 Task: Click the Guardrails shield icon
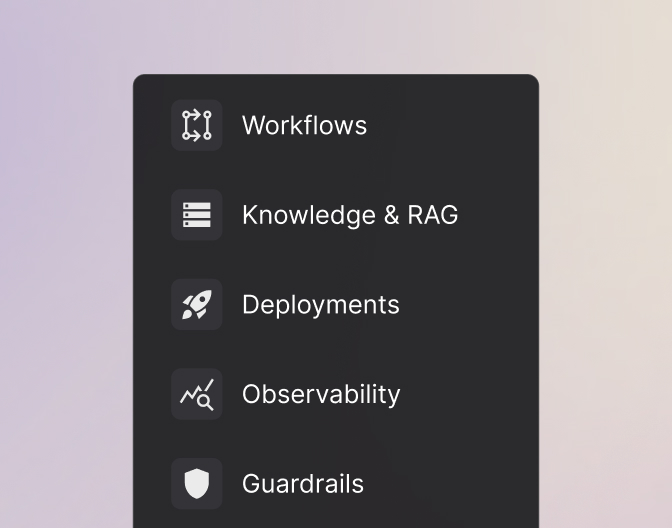[196, 484]
